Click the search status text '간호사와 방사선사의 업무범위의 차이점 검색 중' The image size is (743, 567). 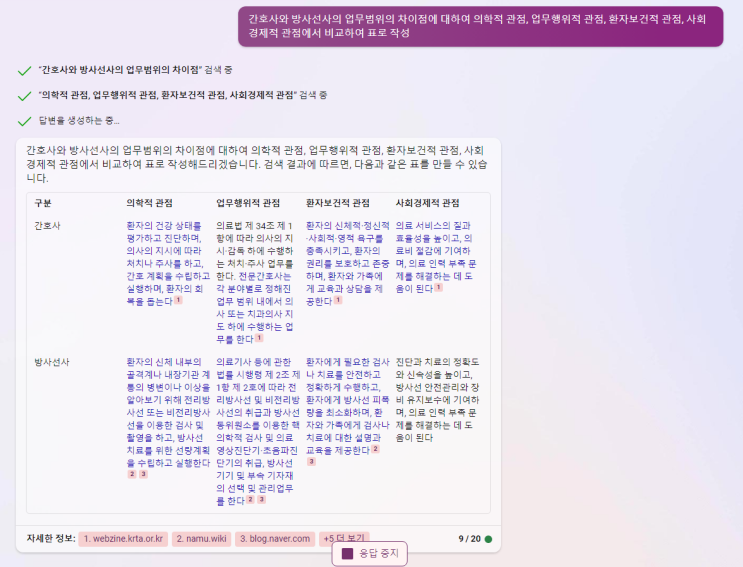click(135, 70)
